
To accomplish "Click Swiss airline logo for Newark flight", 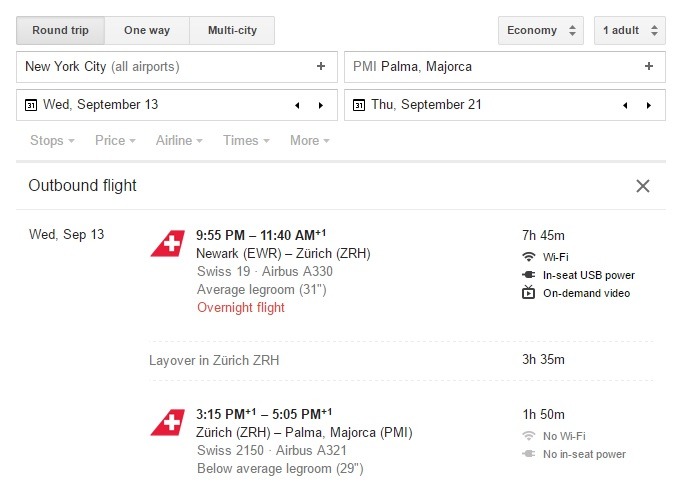I will pos(168,243).
